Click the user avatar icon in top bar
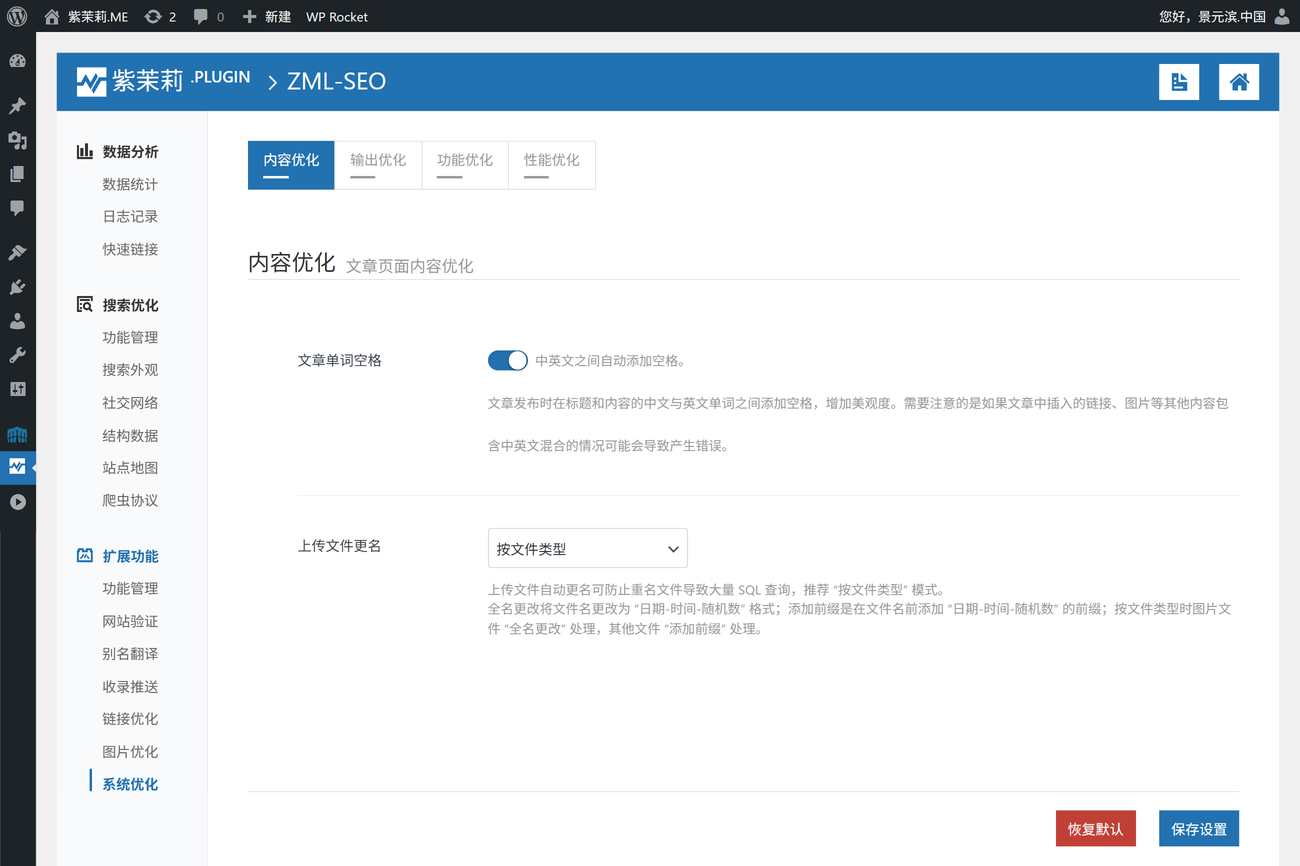 [x=1282, y=16]
